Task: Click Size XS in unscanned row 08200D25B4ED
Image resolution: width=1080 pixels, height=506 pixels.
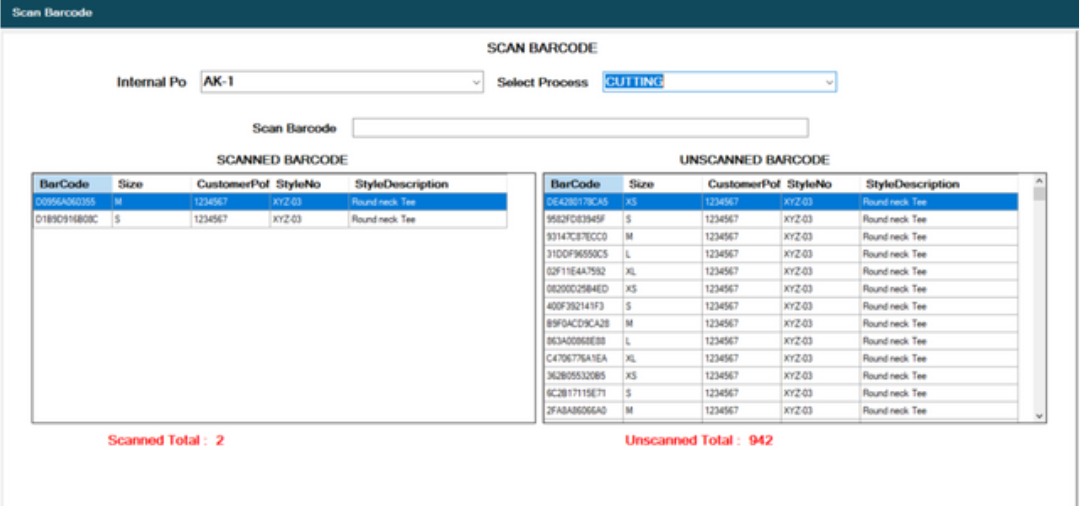Action: [x=663, y=289]
